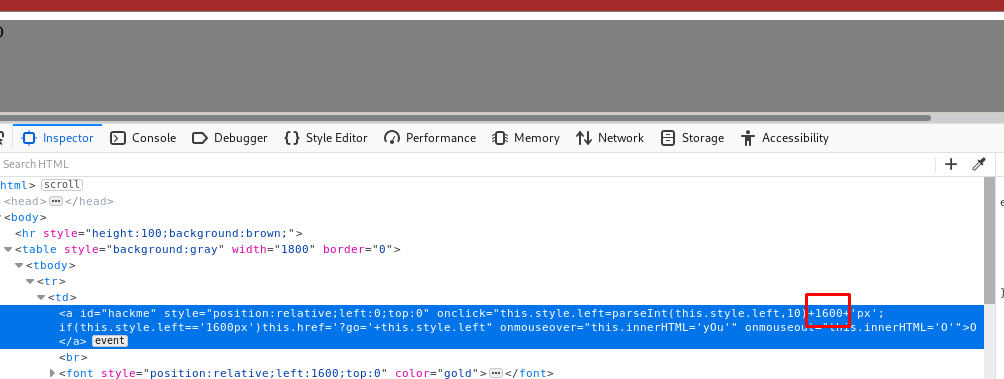Click the horizontal page scrollbar
The image size is (1004, 379).
pos(465,118)
